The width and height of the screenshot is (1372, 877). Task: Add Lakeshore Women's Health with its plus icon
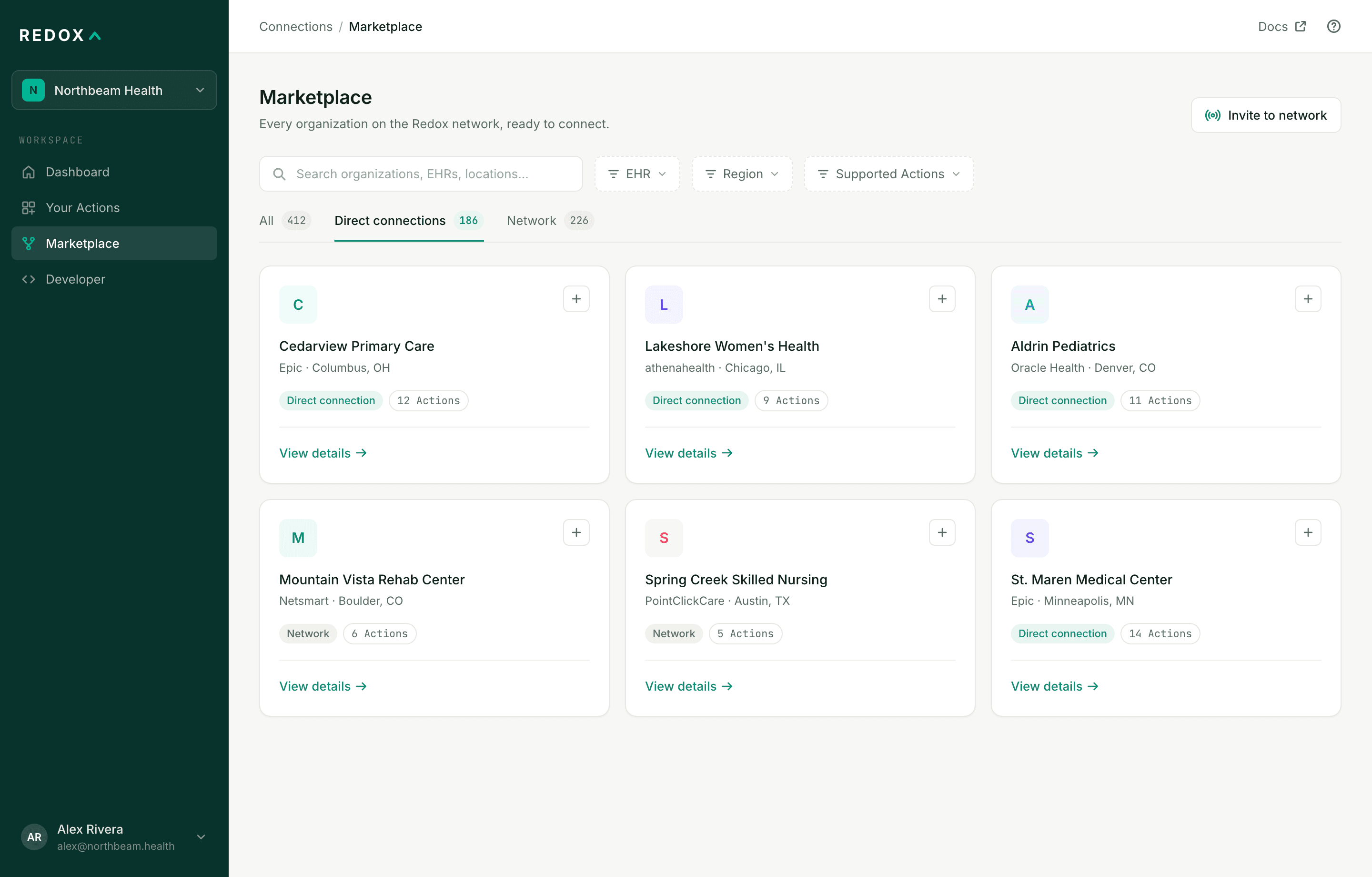(942, 299)
